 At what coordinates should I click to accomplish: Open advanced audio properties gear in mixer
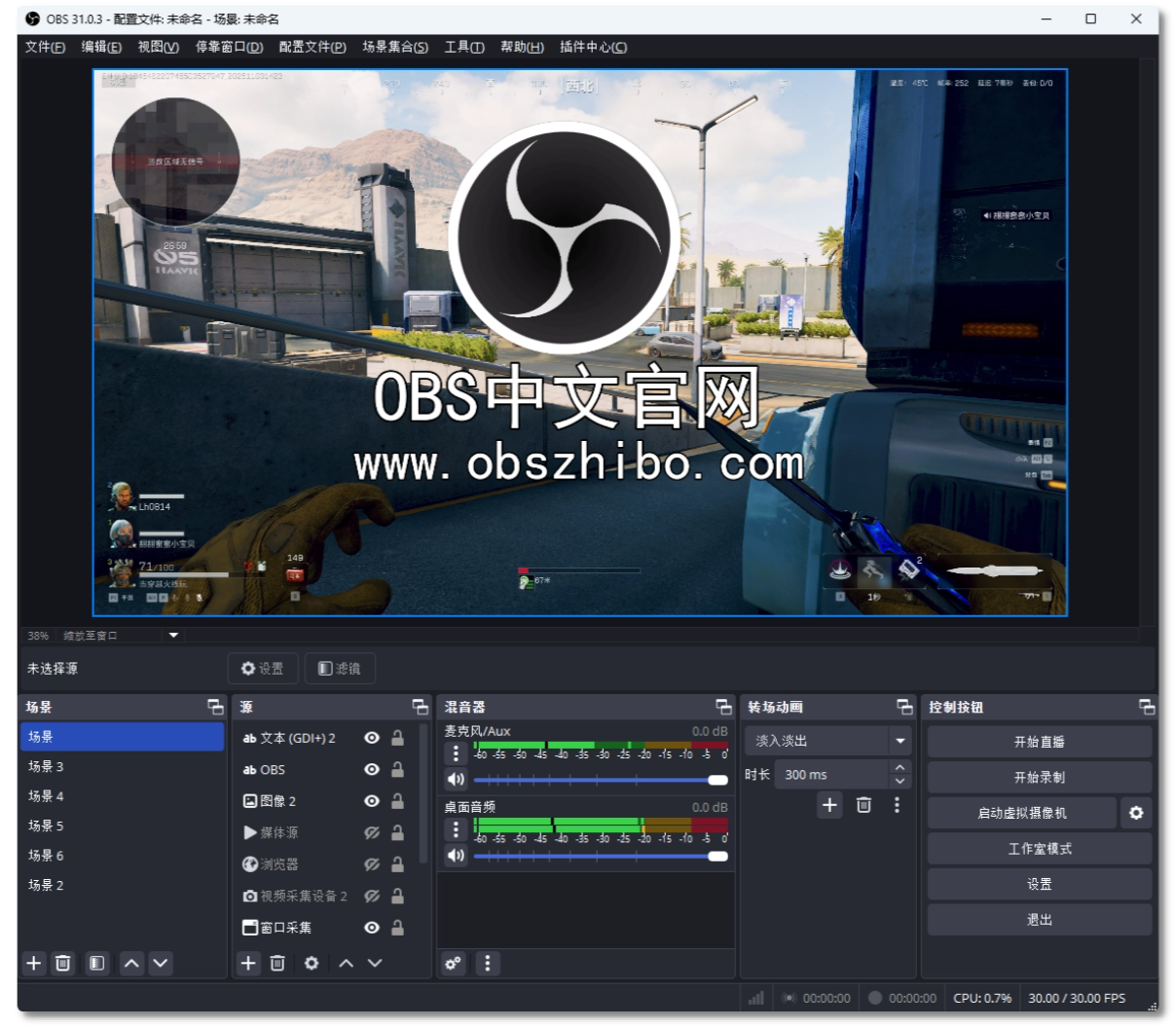[452, 963]
